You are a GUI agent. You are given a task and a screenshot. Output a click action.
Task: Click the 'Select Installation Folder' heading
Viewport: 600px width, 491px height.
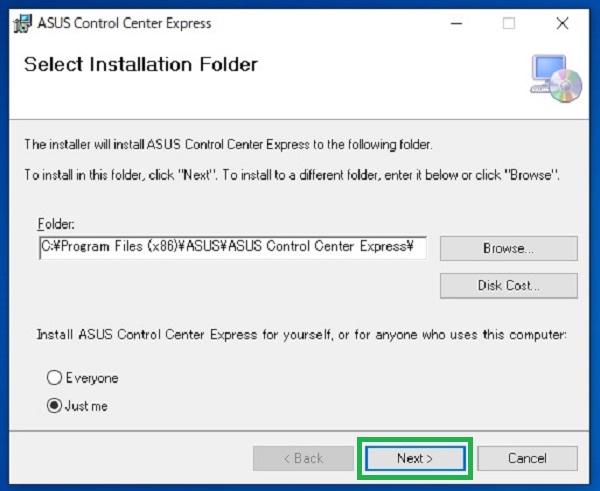pos(141,64)
